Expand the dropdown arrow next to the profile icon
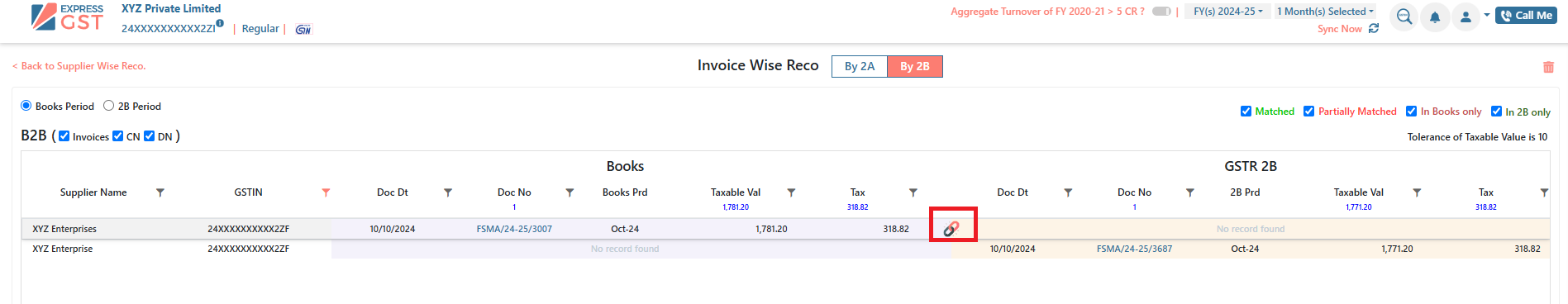Image resolution: width=1568 pixels, height=304 pixels. coord(1486,15)
